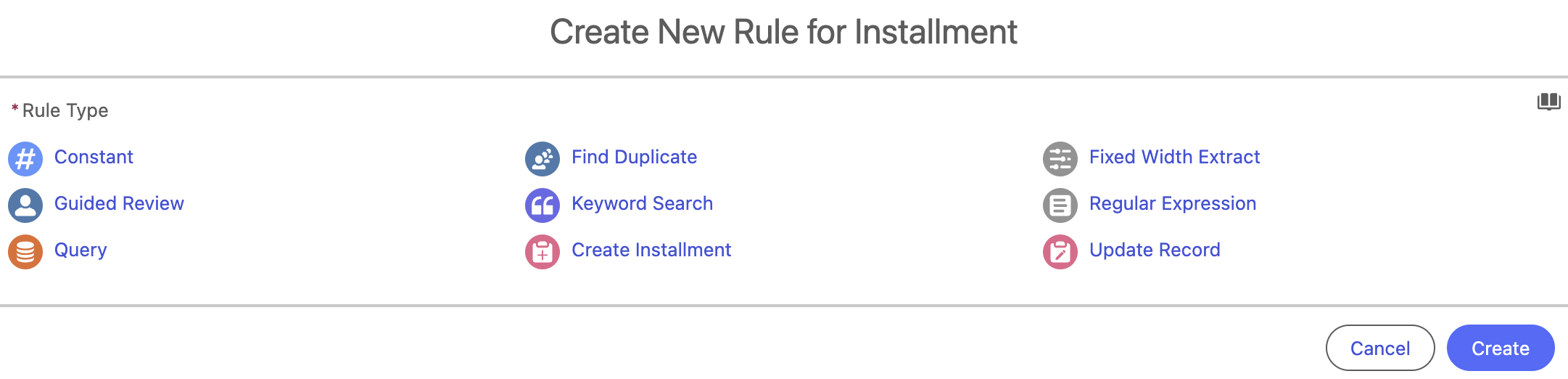The height and width of the screenshot is (379, 1568).
Task: Click the Keyword Search quote icon
Action: [x=542, y=205]
